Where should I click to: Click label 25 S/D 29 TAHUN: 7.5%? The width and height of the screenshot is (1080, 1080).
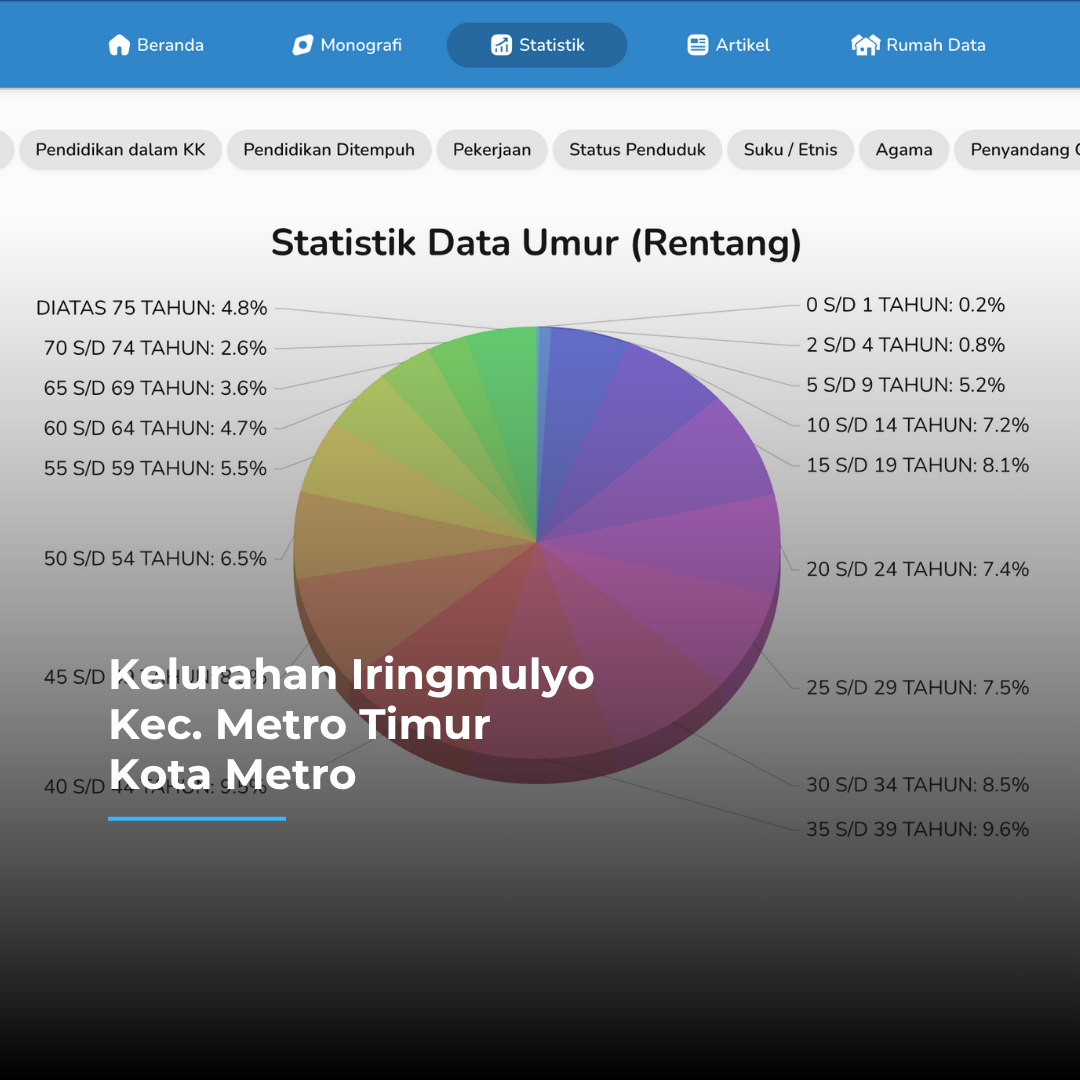coord(917,687)
